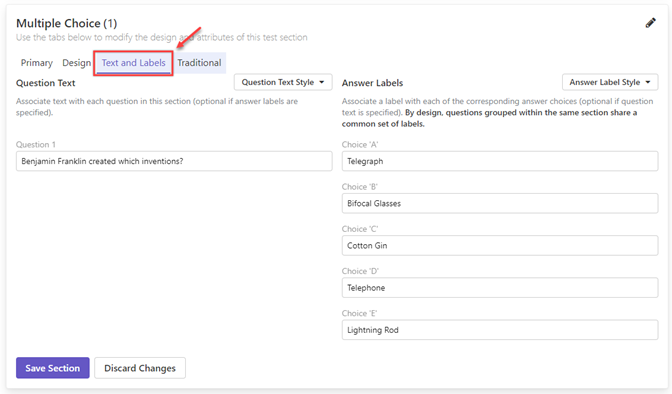This screenshot has width=672, height=394.
Task: Edit Choice 'B' field with Bifocal Glasses
Action: [500, 203]
